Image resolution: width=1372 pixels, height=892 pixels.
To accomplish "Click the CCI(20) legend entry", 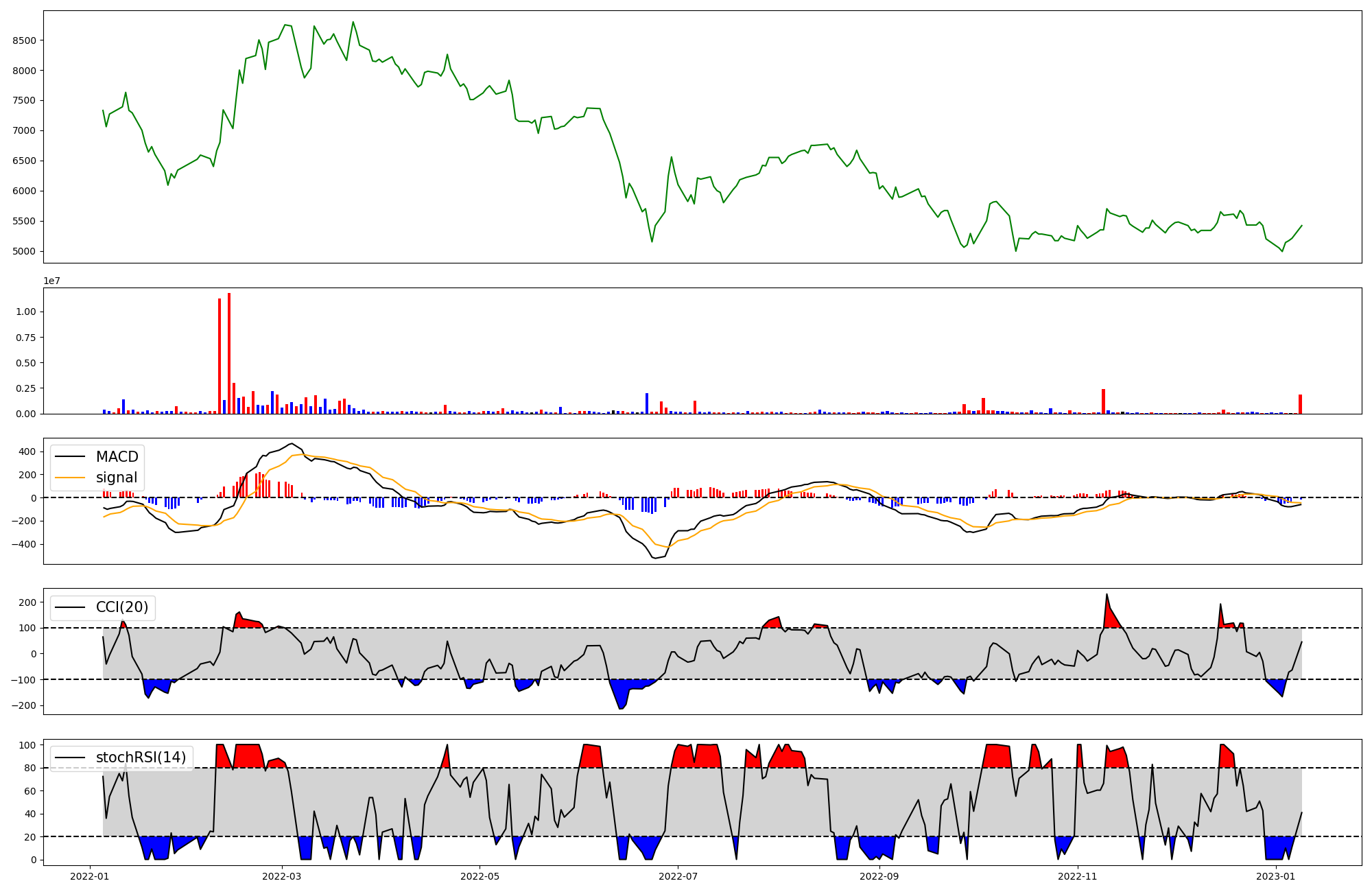I will [x=121, y=607].
